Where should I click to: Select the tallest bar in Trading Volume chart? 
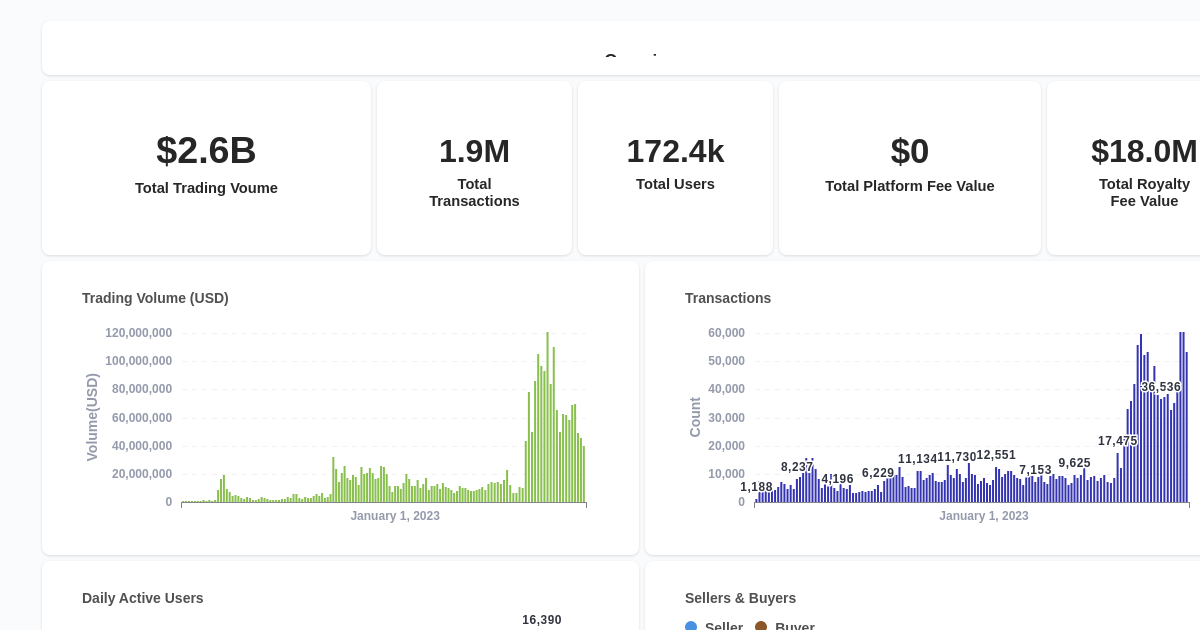tap(547, 415)
